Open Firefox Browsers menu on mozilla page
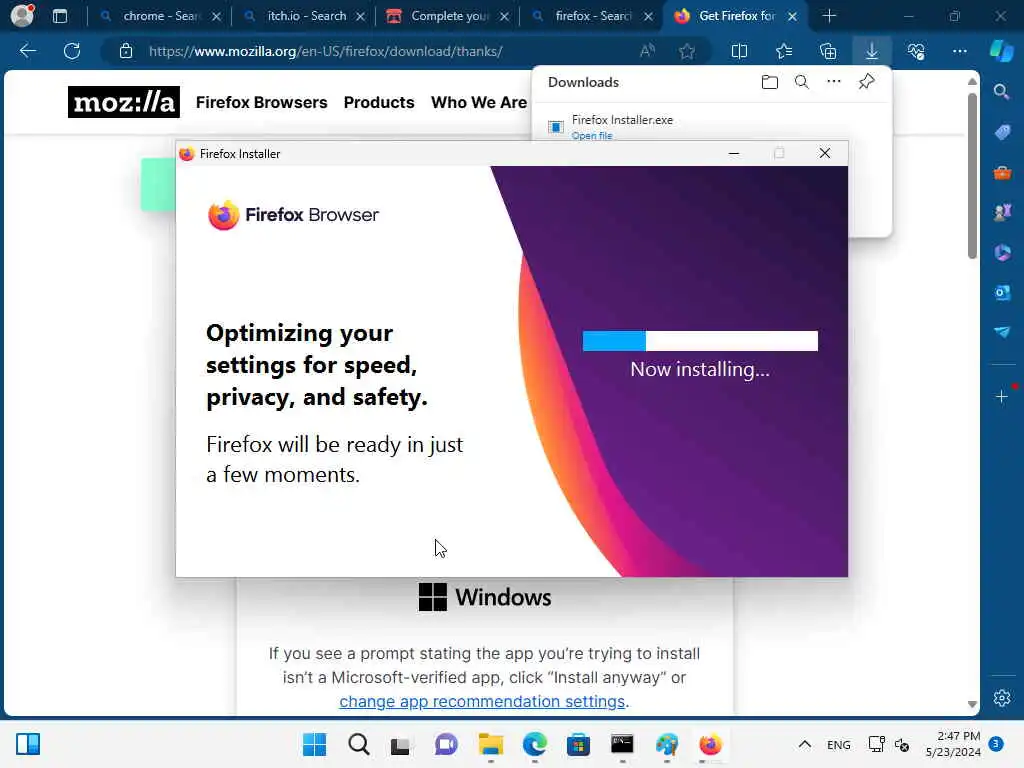1024x768 pixels. 261,103
